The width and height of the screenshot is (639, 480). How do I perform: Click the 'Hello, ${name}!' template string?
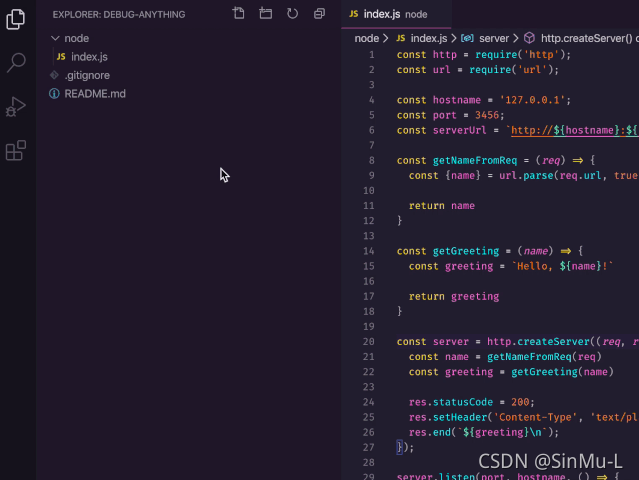562,266
